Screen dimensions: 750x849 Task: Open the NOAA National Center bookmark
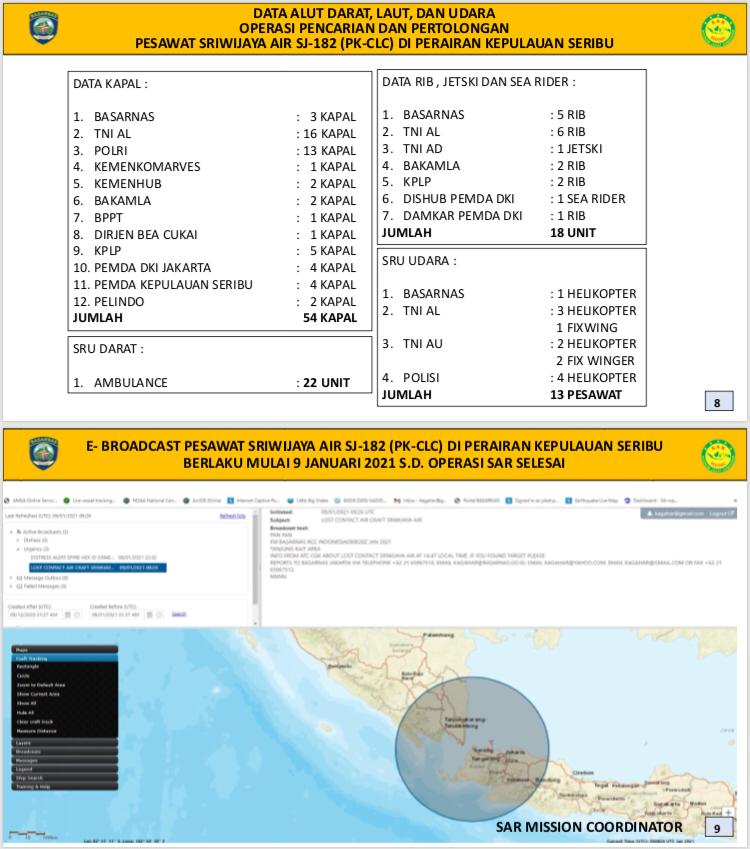pyautogui.click(x=150, y=500)
